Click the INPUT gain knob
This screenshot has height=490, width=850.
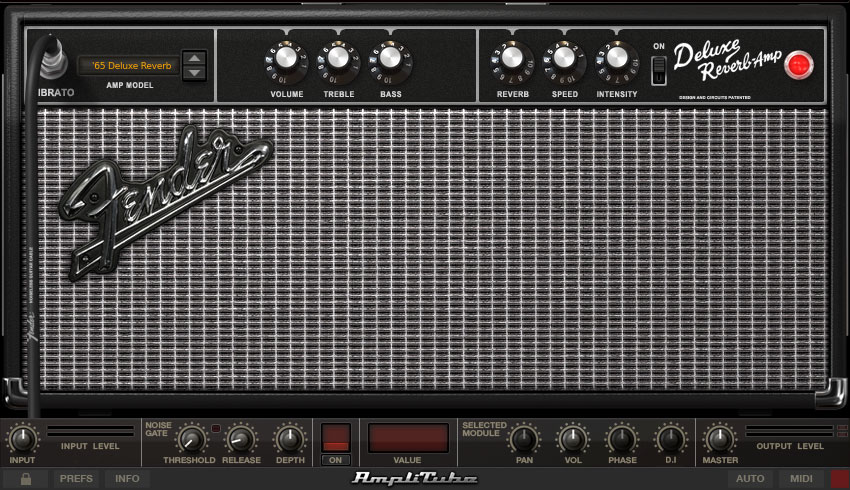point(22,440)
